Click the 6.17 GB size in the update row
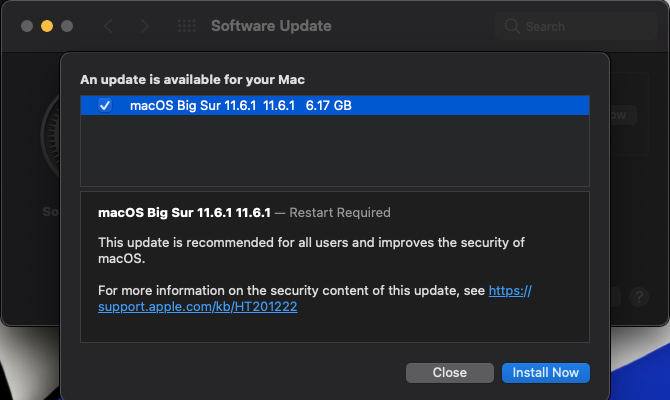This screenshot has height=400, width=670. [x=329, y=106]
